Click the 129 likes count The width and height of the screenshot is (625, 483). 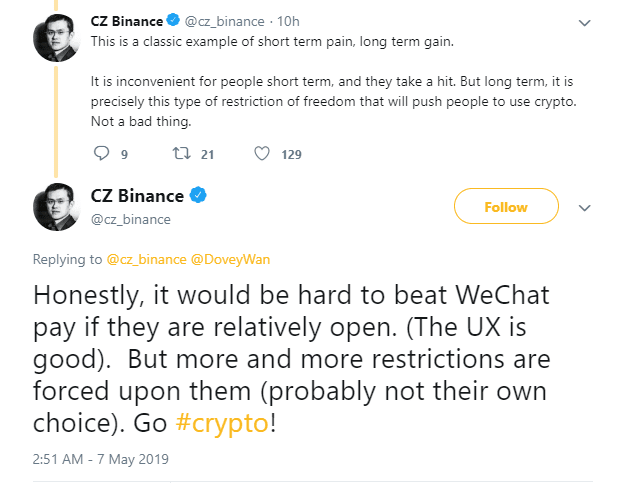coord(291,155)
